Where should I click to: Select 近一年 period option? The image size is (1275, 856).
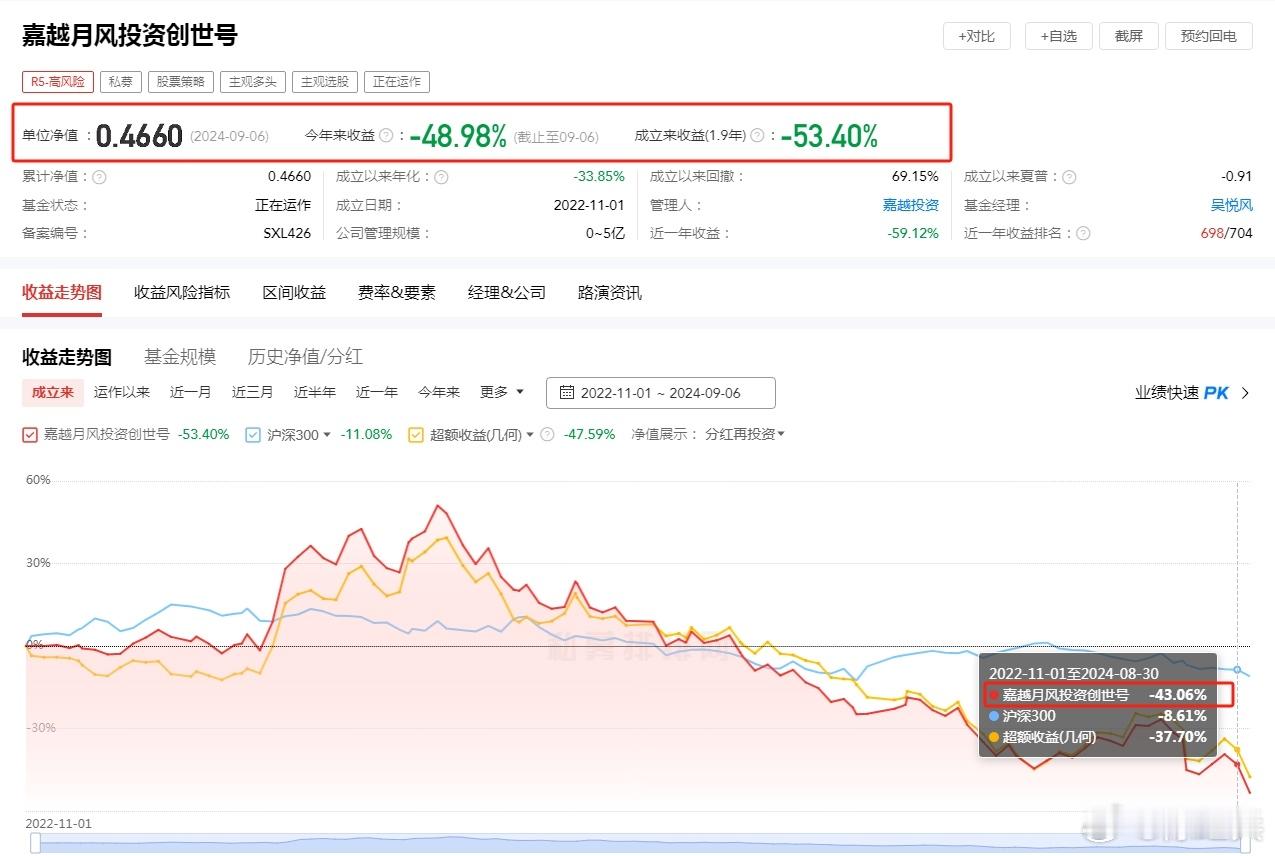[377, 392]
